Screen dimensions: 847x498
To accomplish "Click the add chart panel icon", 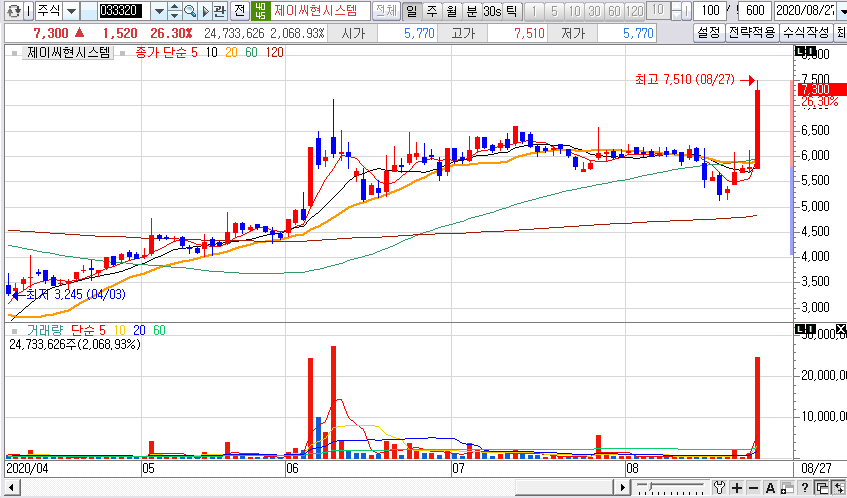I will (788, 487).
